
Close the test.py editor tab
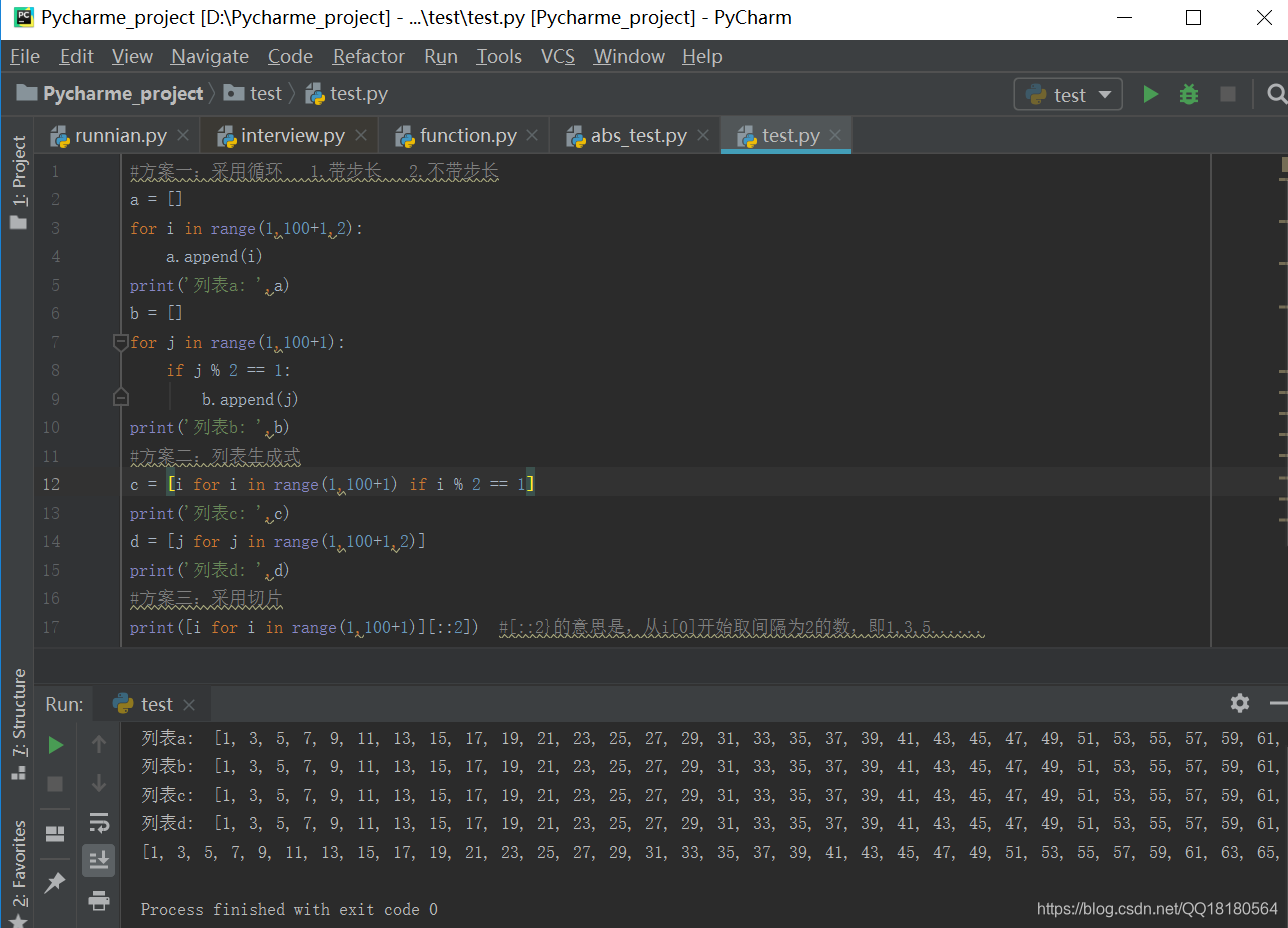click(836, 135)
